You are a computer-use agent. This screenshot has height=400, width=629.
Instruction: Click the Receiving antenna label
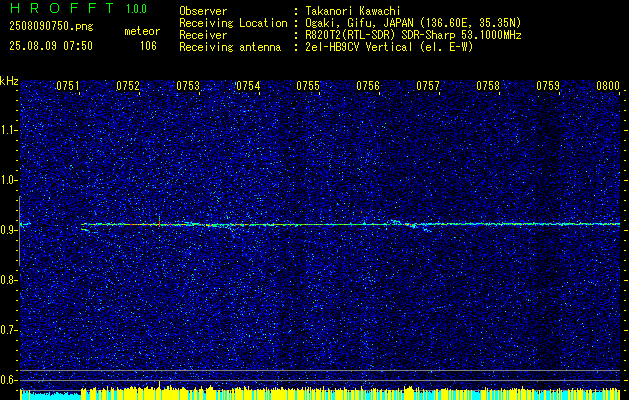(230, 47)
